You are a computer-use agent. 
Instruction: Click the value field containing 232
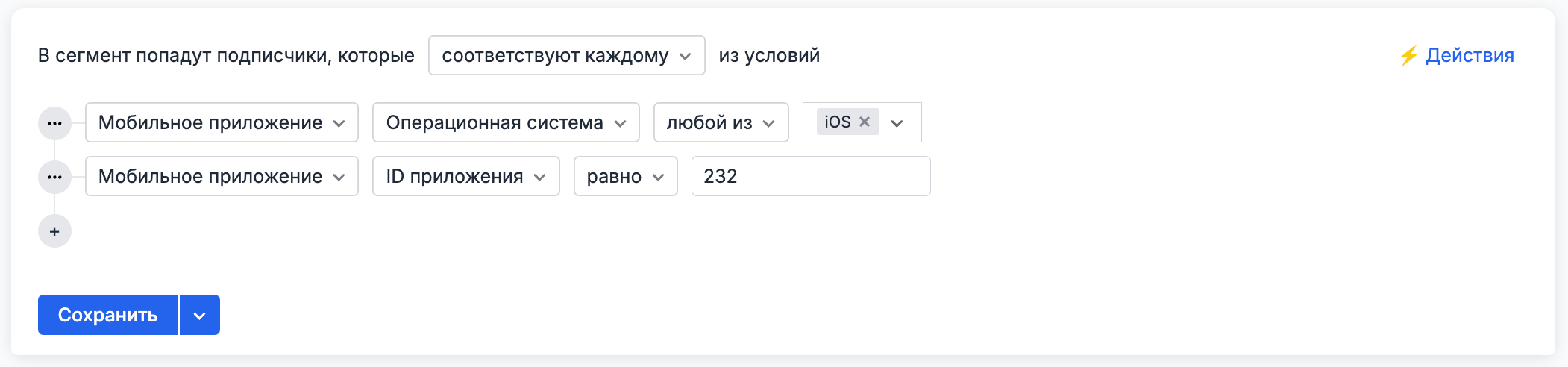[810, 177]
